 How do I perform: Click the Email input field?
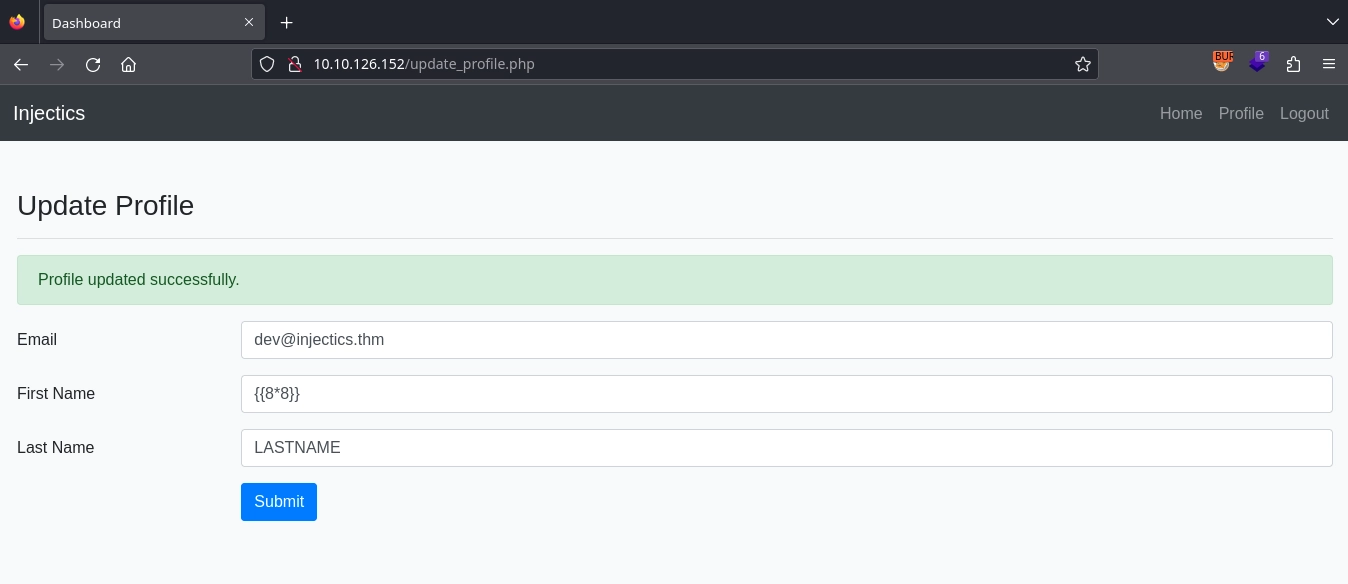[787, 340]
